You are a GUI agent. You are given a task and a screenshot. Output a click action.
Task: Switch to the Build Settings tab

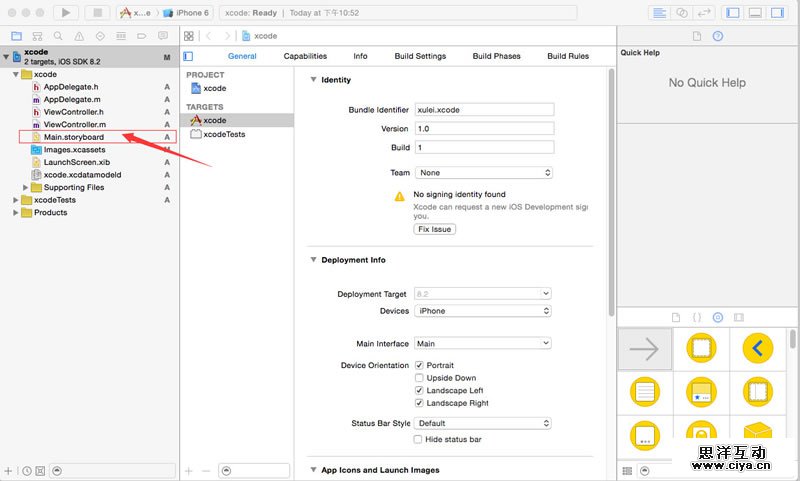click(420, 56)
